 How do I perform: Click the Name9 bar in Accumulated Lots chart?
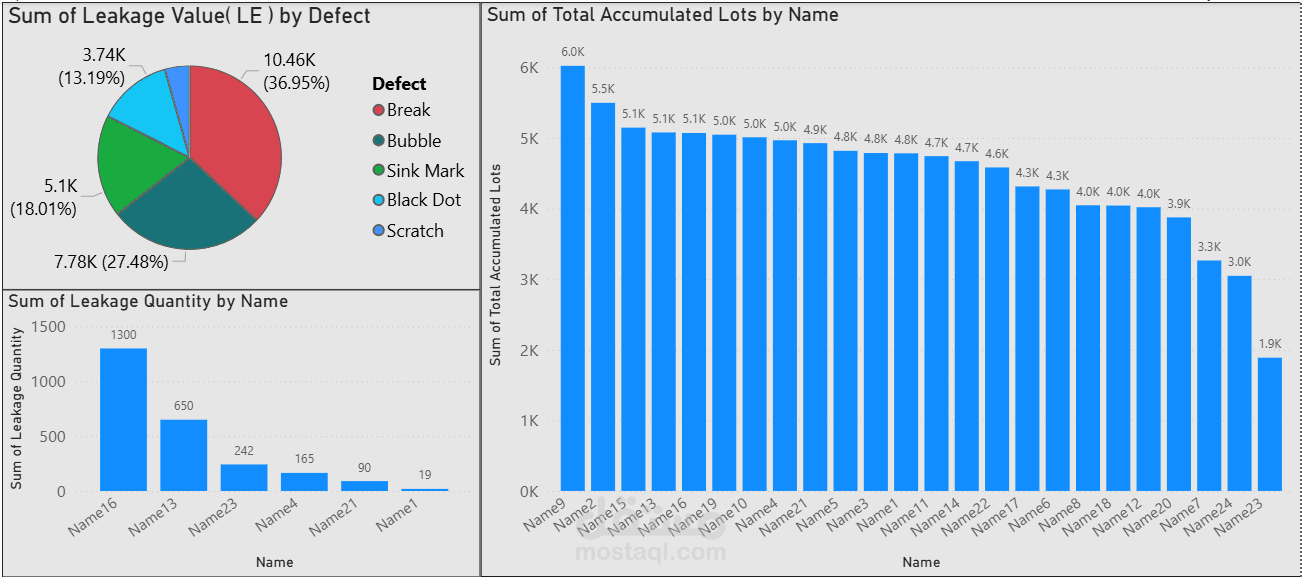click(x=572, y=280)
